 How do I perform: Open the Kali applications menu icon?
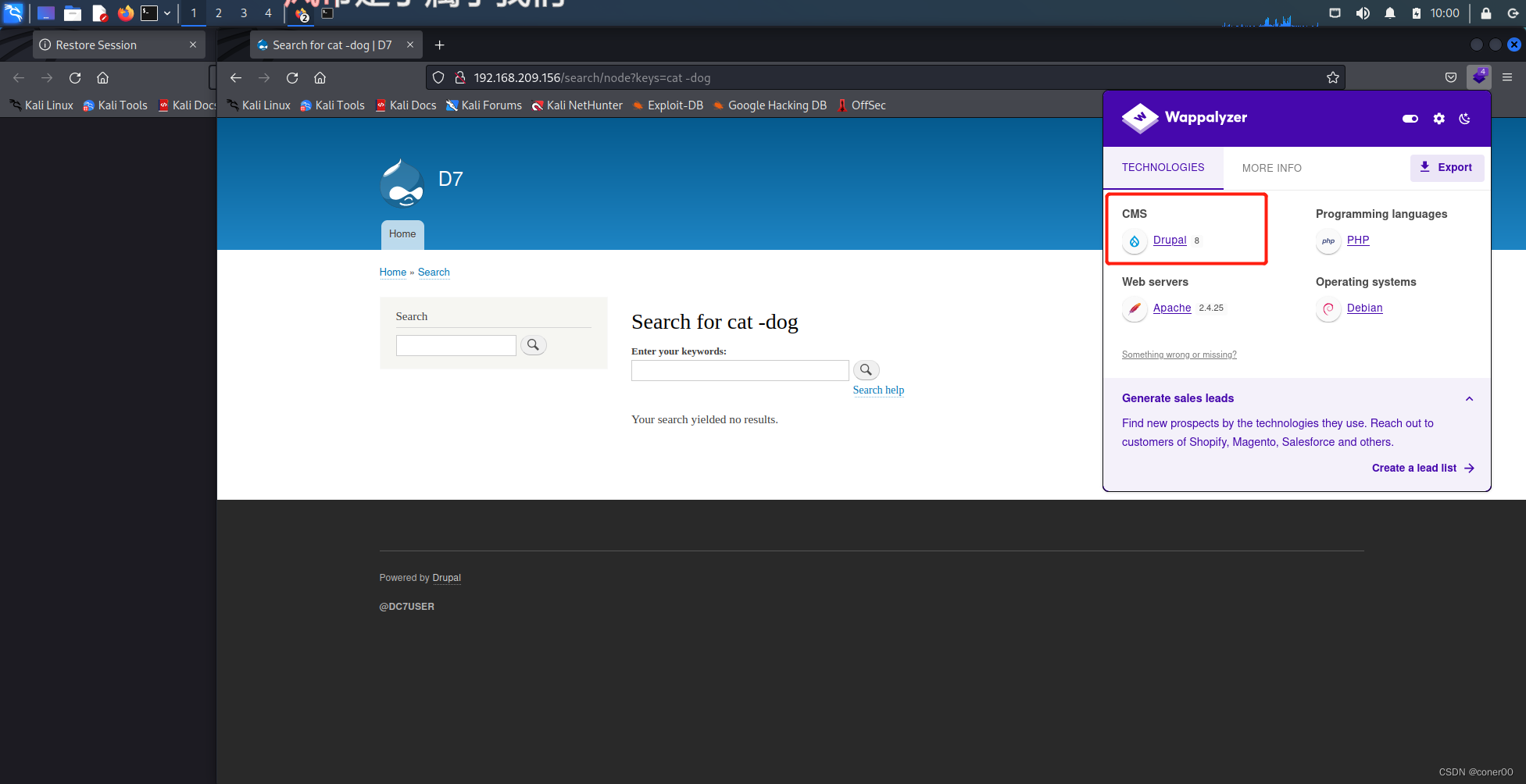pos(14,12)
